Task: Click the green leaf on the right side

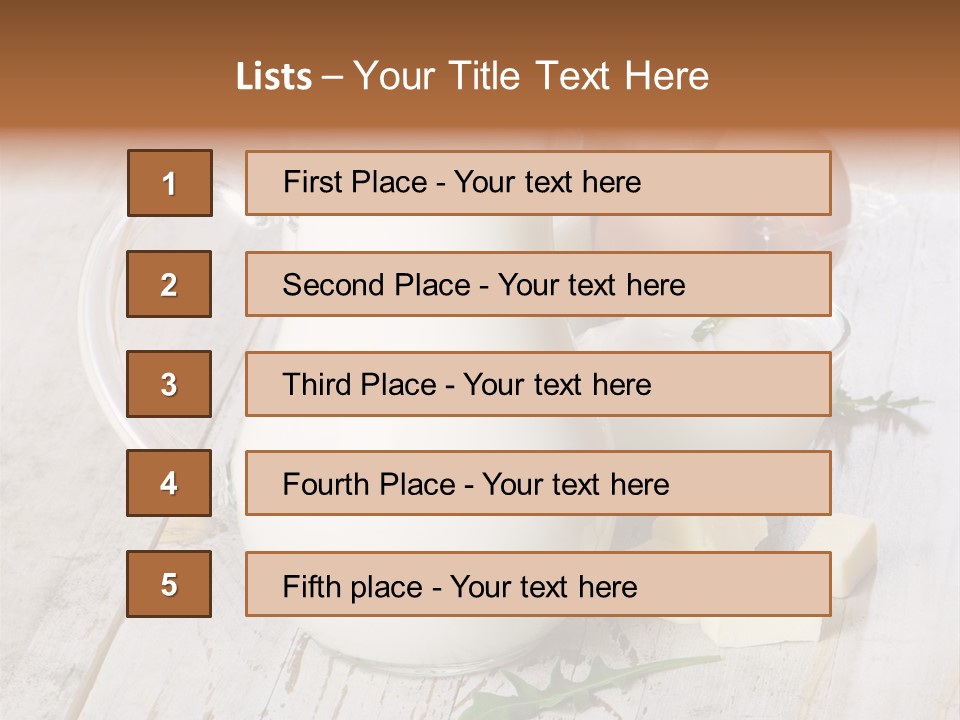Action: 880,405
